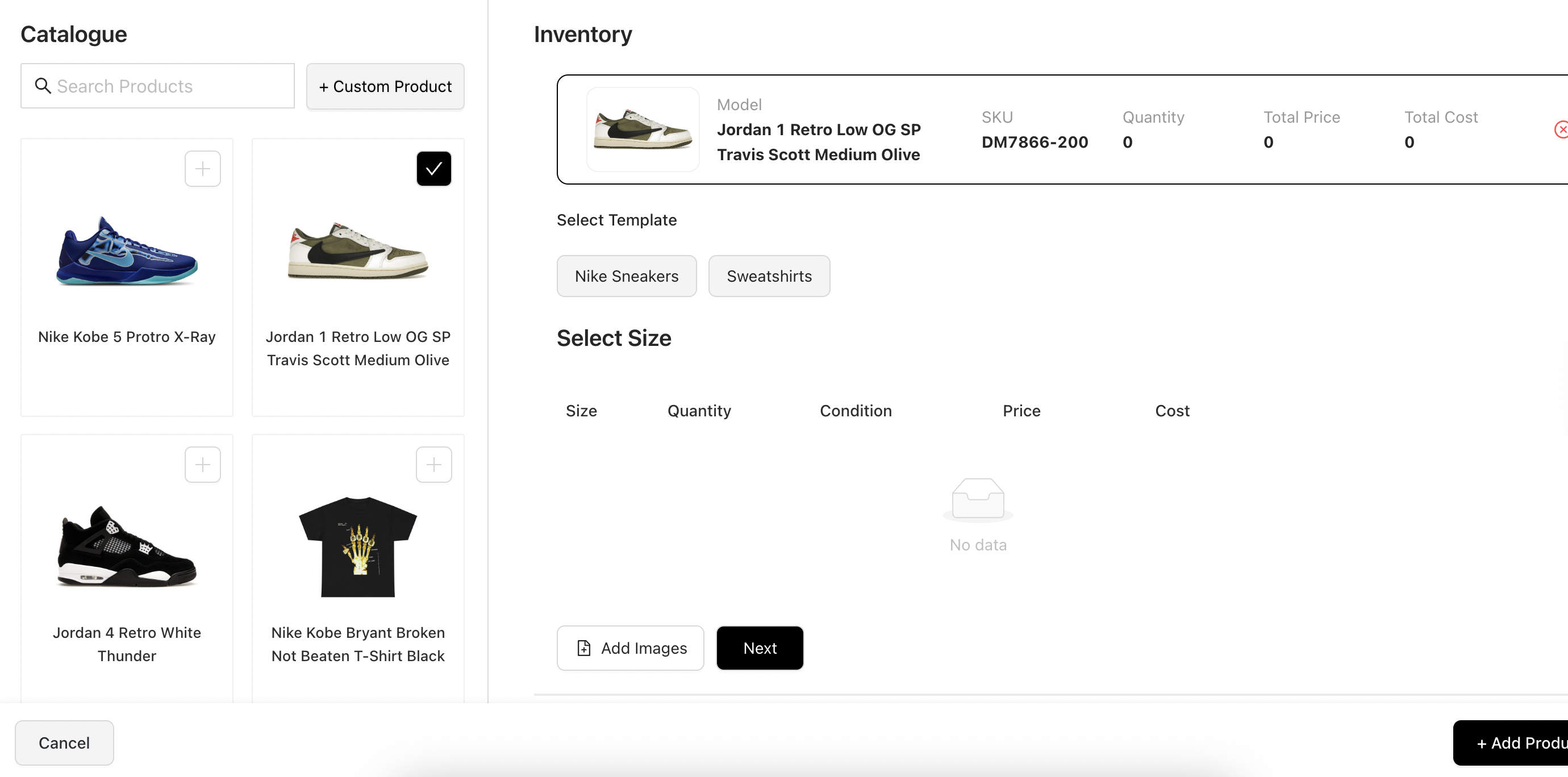Image resolution: width=1568 pixels, height=777 pixels.
Task: Click the Add Product button
Action: click(x=1516, y=743)
